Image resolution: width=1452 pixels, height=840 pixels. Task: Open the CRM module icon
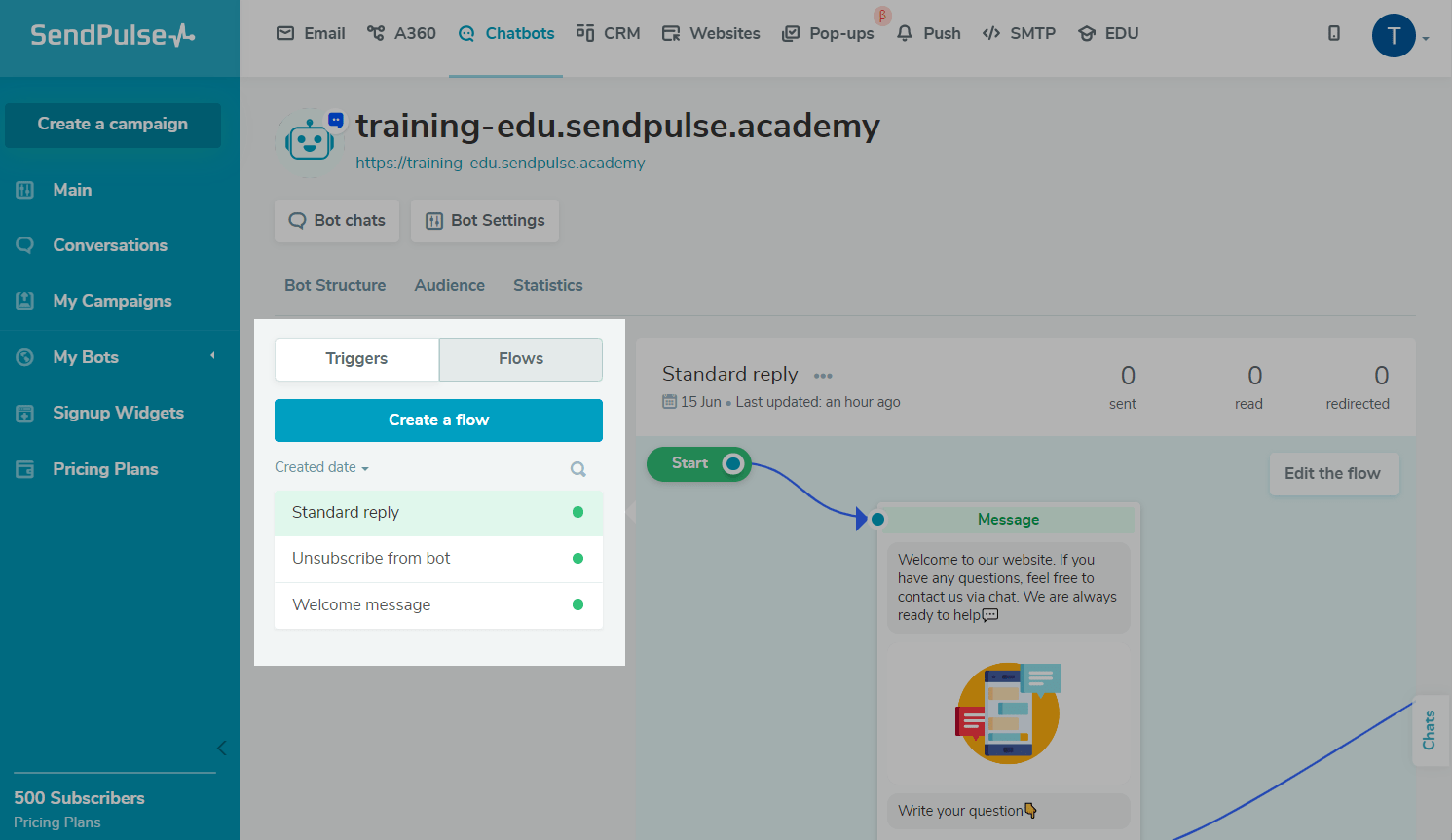click(586, 32)
